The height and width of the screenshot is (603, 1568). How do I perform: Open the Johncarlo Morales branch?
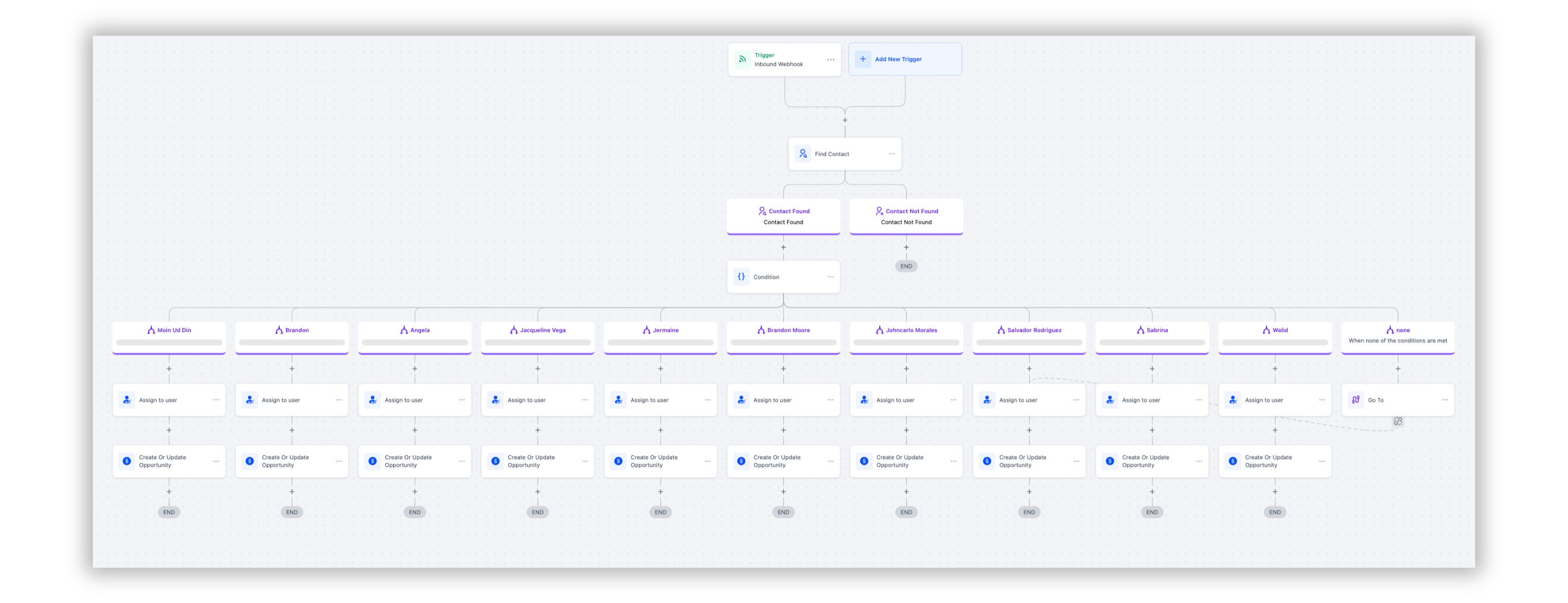pos(906,338)
